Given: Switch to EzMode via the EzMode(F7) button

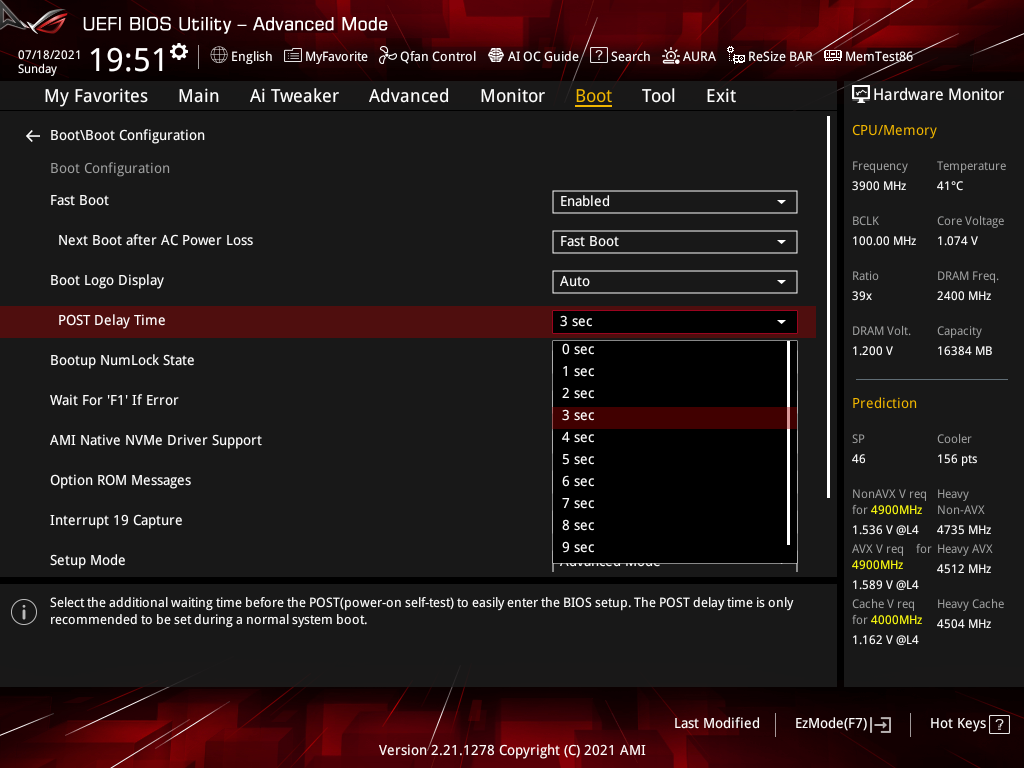Looking at the screenshot, I should click(842, 723).
